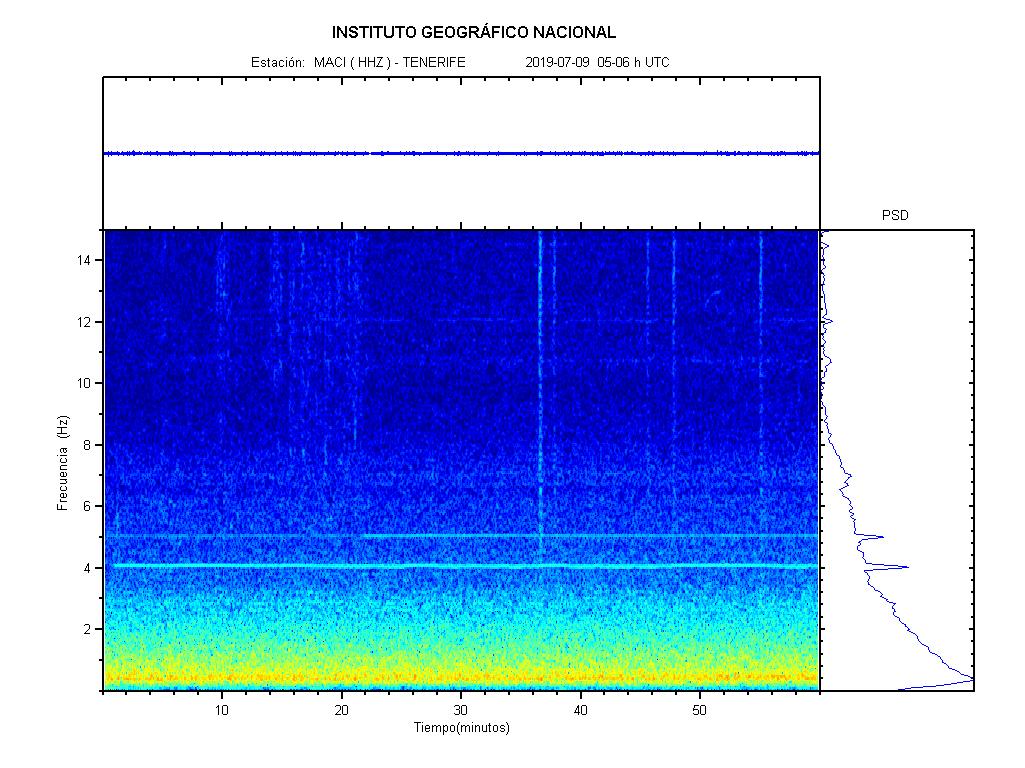Click the PSD panel heading
The image size is (1025, 768).
click(895, 215)
